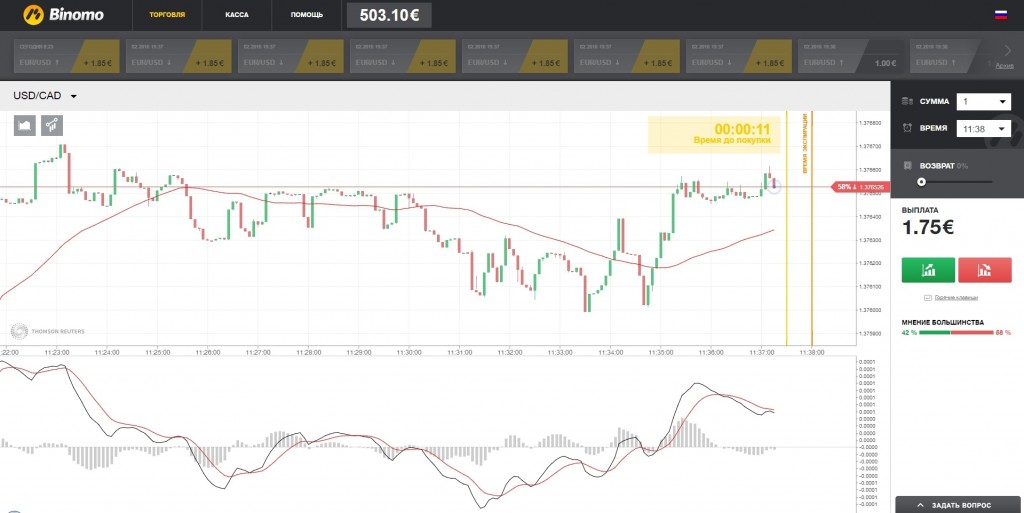
Task: Click the alarm clock icon beside ВРЕМЯ
Action: (x=907, y=128)
